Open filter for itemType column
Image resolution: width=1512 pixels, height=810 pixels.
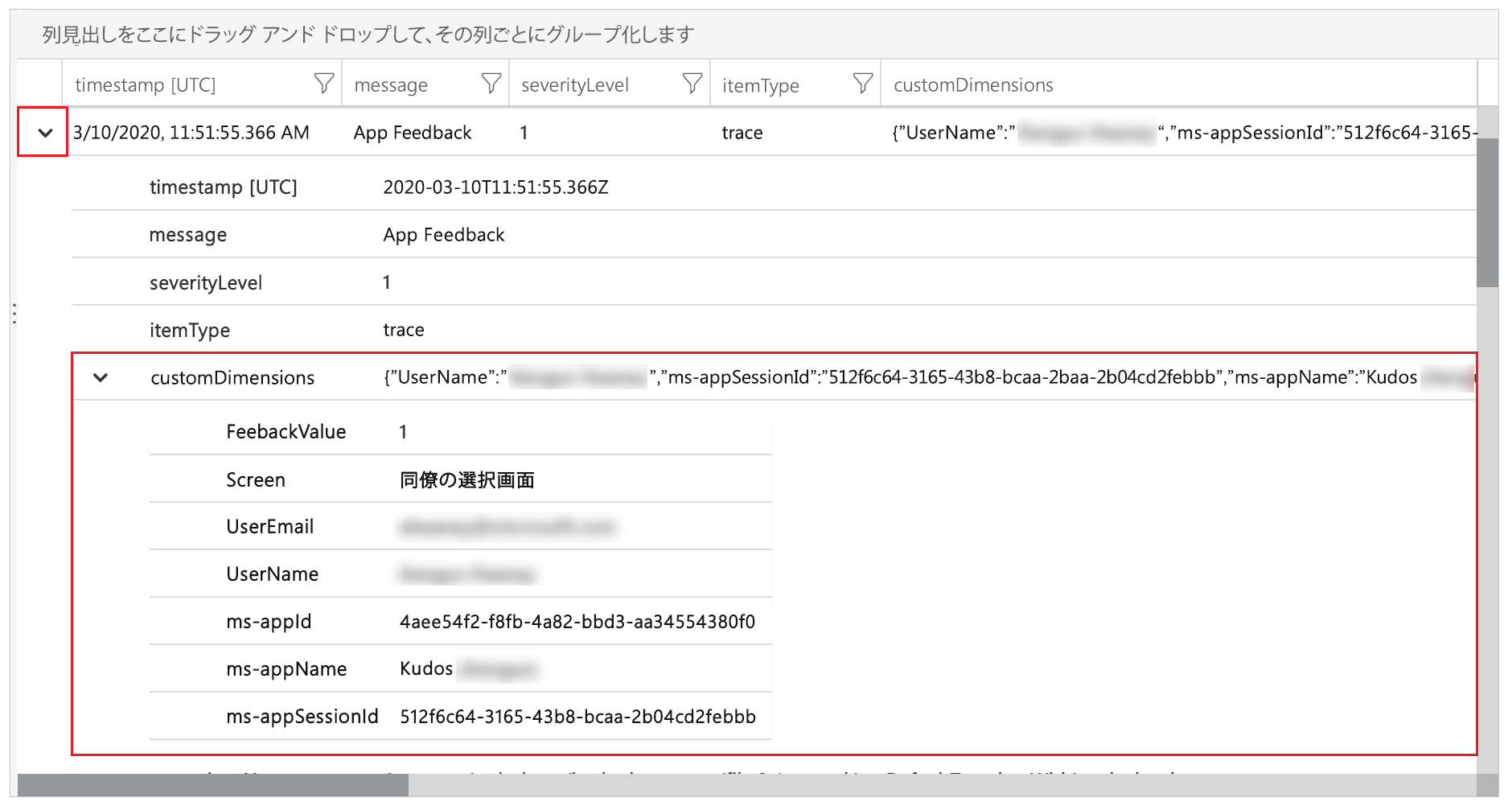[862, 84]
